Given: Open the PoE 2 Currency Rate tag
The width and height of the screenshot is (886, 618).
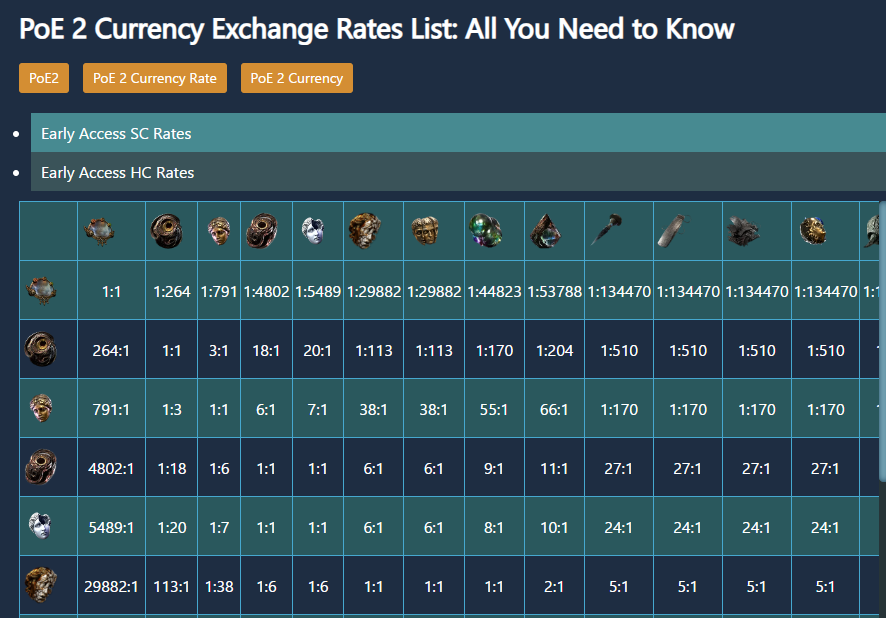Looking at the screenshot, I should tap(155, 78).
